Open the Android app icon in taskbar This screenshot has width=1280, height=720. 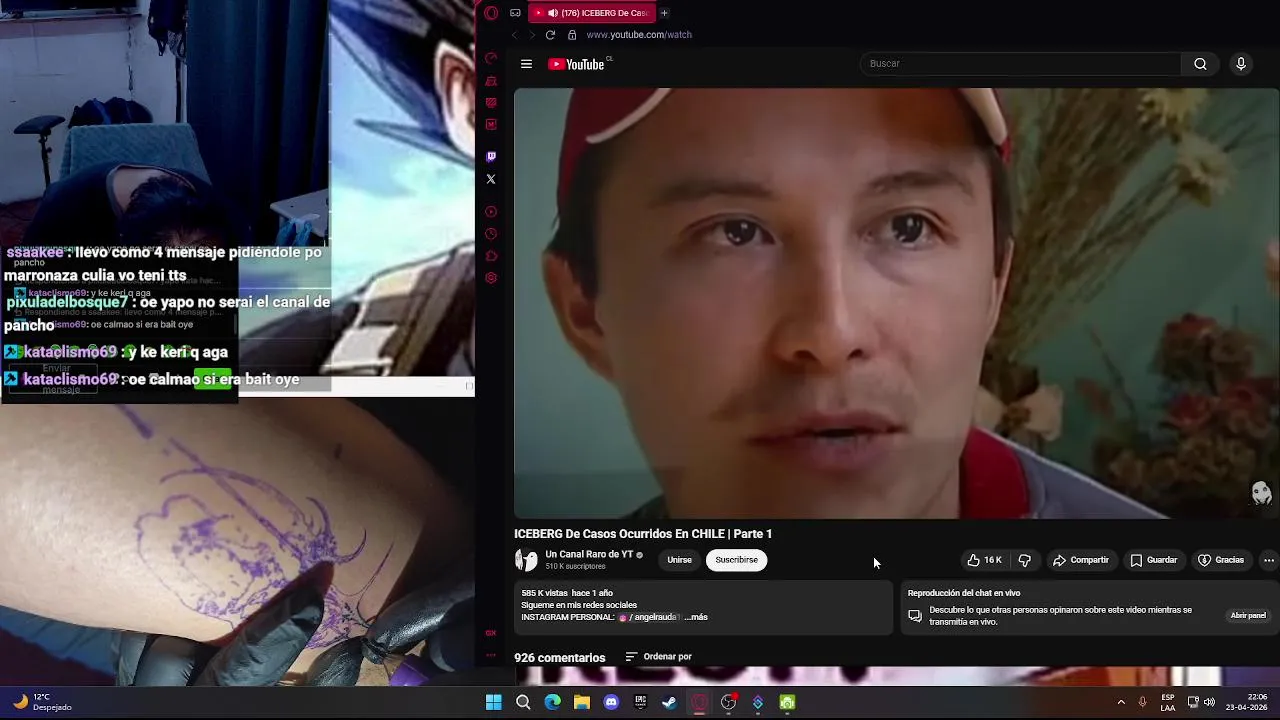[787, 702]
